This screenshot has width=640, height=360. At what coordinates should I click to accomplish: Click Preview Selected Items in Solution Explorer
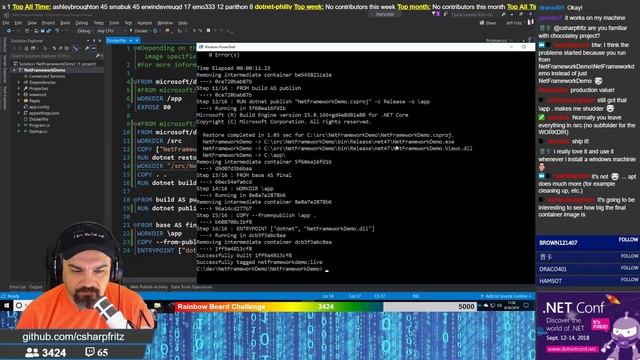point(93,48)
